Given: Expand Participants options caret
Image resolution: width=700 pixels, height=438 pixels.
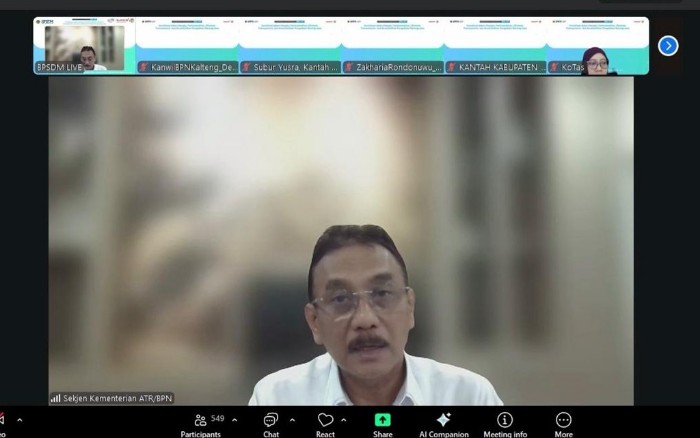Looking at the screenshot, I should [234, 420].
